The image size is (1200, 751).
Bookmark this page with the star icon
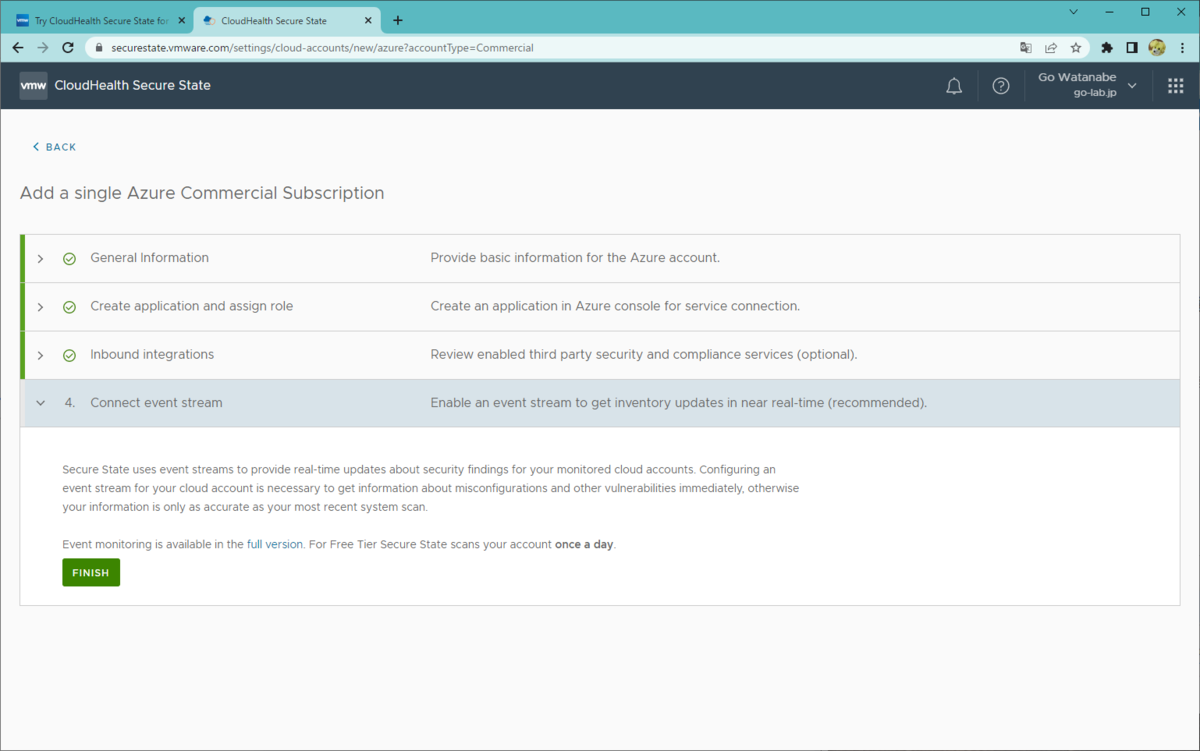[x=1076, y=47]
